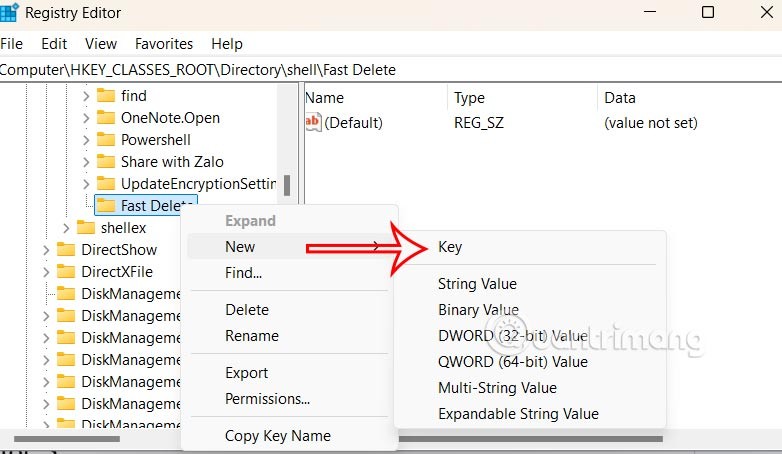Click the DirectShow folder icon
The width and height of the screenshot is (782, 454).
[66, 250]
